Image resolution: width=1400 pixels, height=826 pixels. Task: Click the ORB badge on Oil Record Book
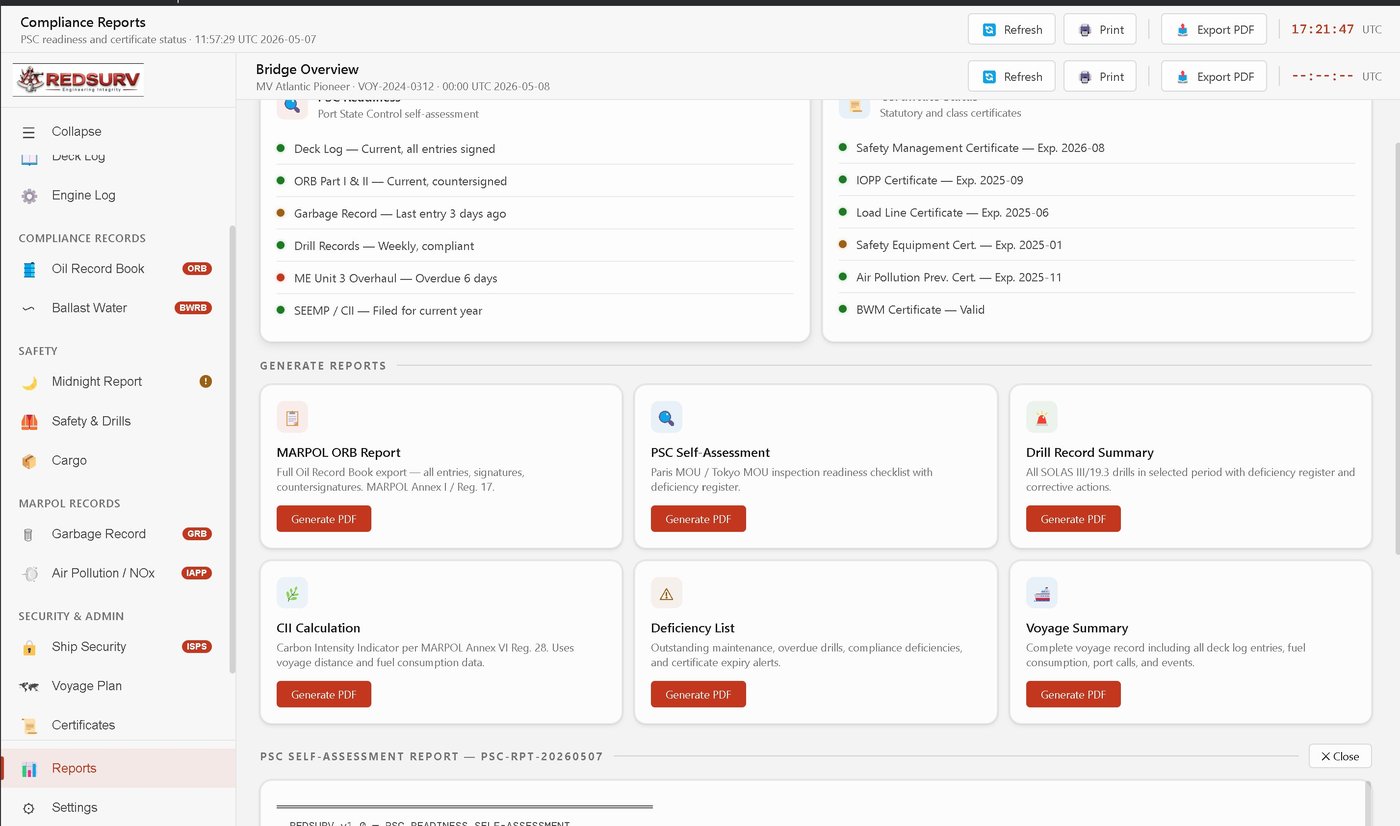pyautogui.click(x=197, y=268)
